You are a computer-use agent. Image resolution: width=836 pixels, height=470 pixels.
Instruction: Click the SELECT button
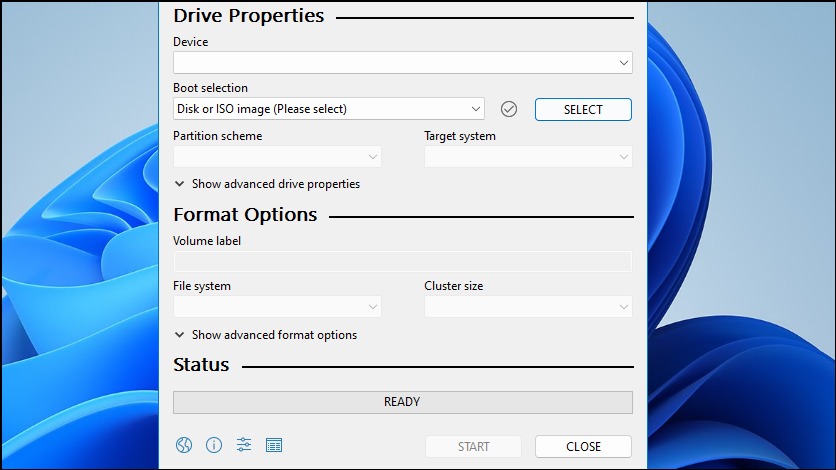[583, 109]
